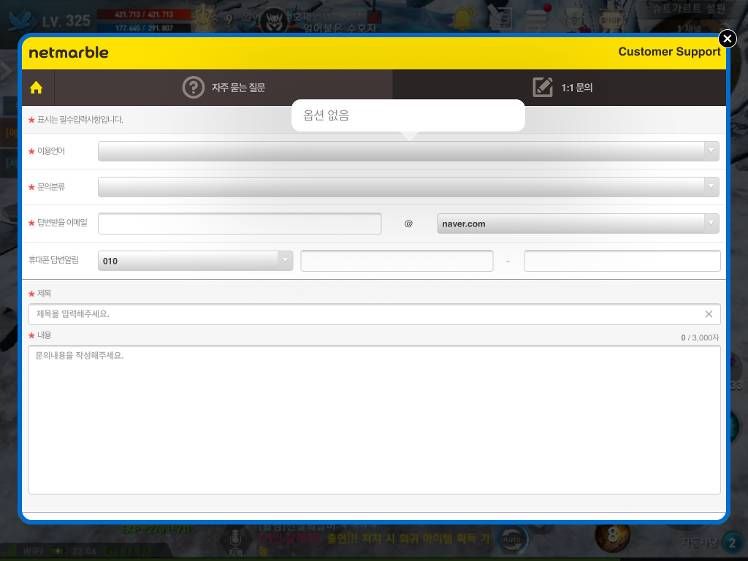748x561 pixels.
Task: Expand the 문의분류 inquiry category dropdown
Action: [x=408, y=187]
